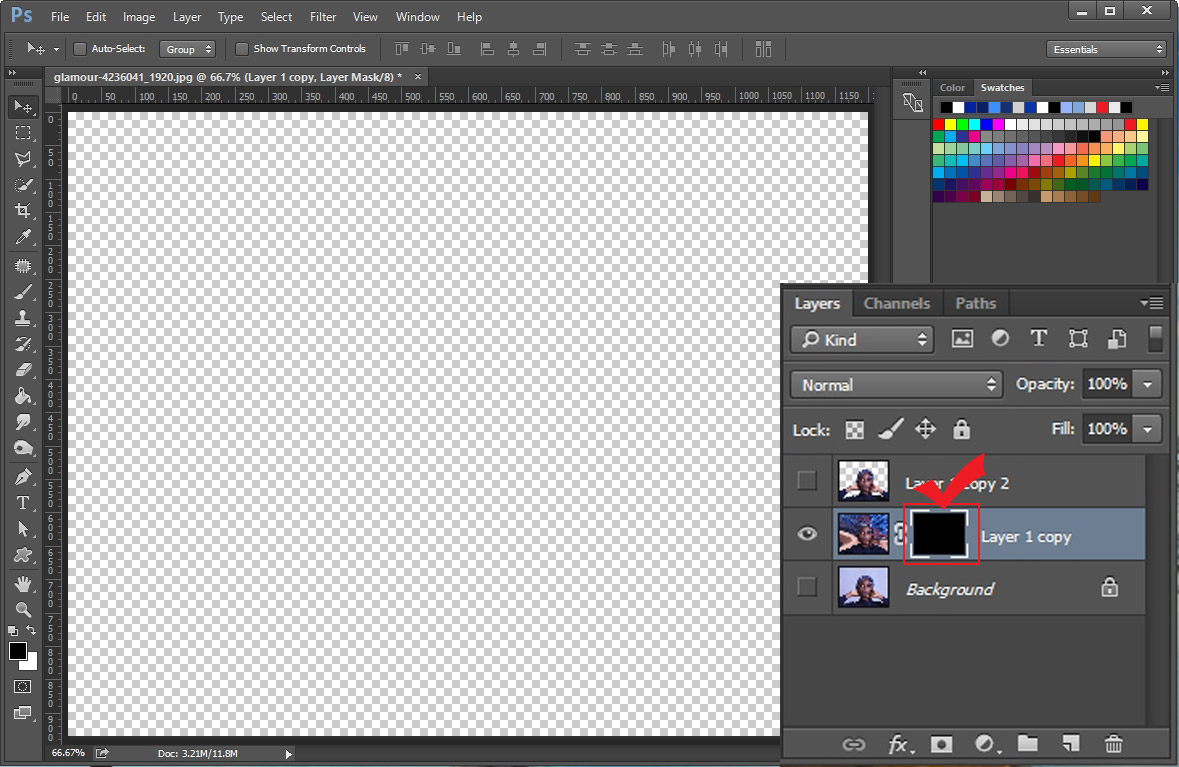Image resolution: width=1179 pixels, height=767 pixels.
Task: Open the Swatches panel flyout menu
Action: pos(1162,87)
